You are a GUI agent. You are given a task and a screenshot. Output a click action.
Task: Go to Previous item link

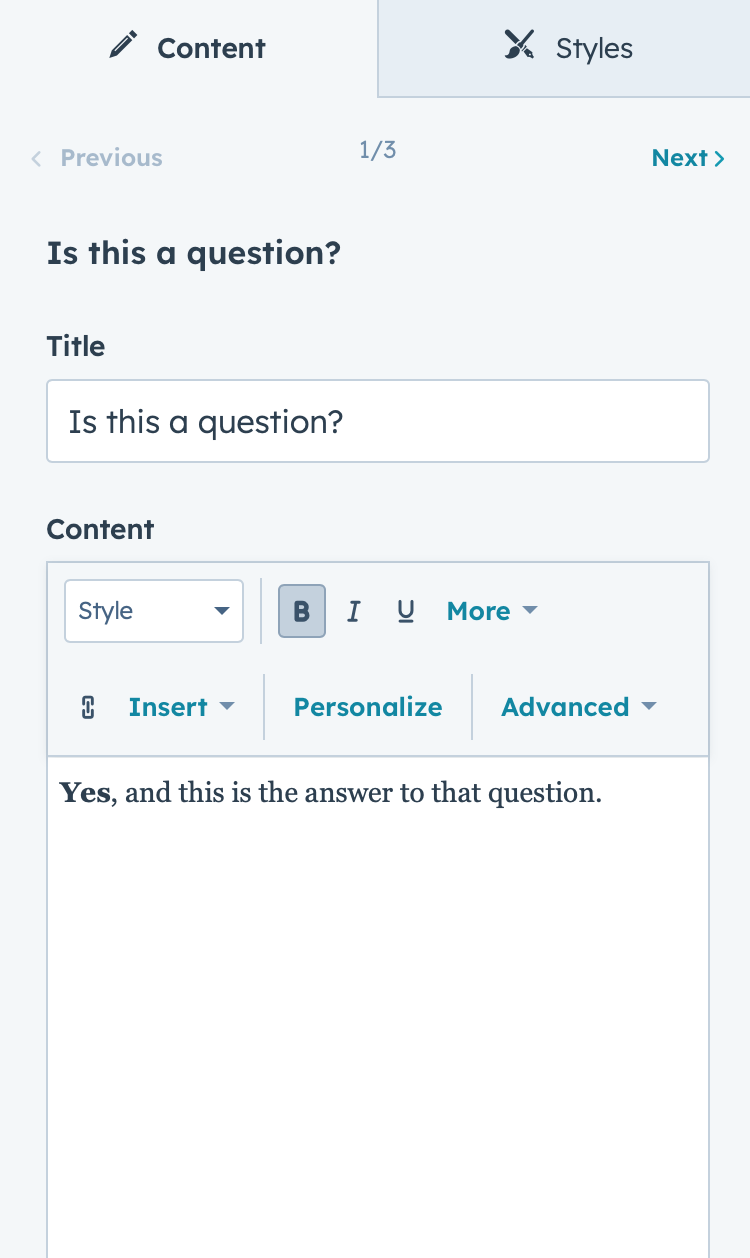point(96,158)
